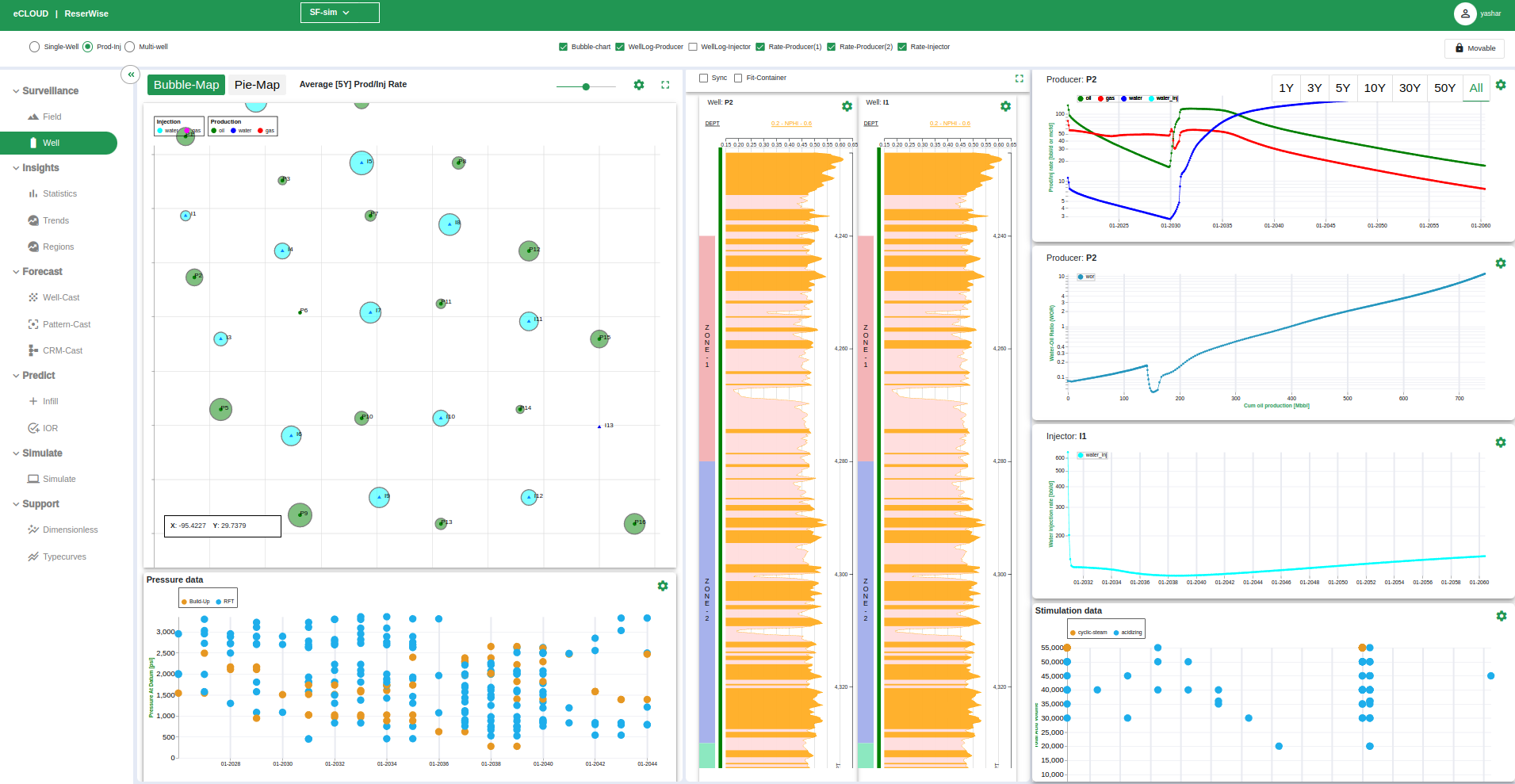
Task: Select Multi-well radio option
Action: tap(129, 47)
